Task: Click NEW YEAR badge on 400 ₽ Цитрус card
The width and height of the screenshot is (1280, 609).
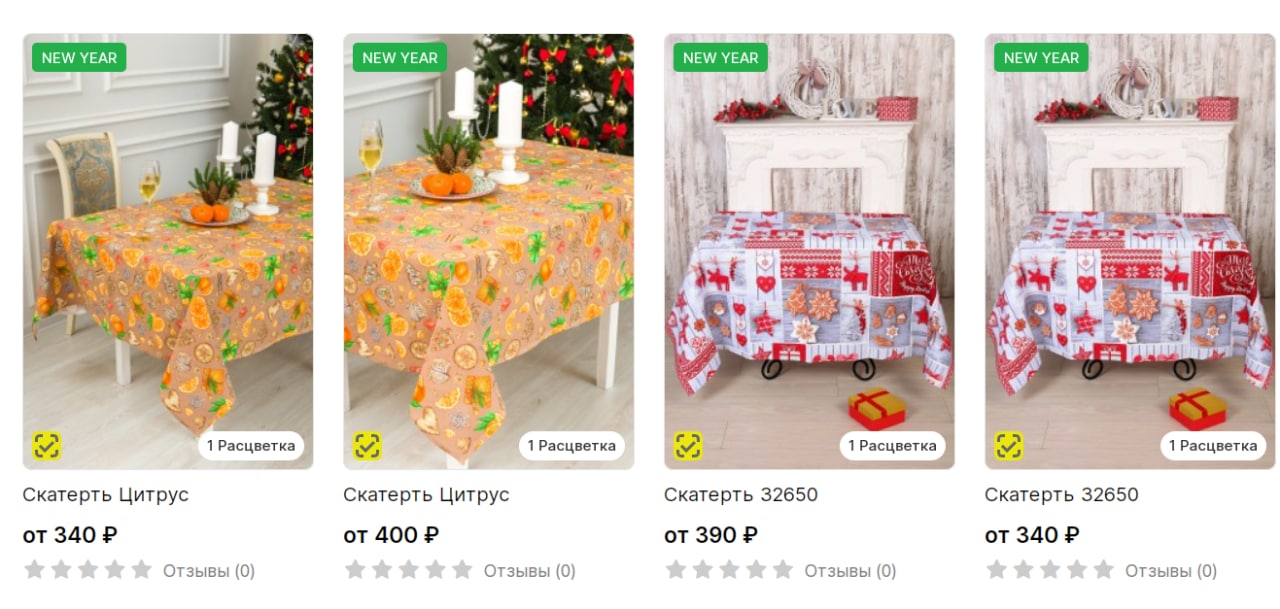Action: click(400, 58)
